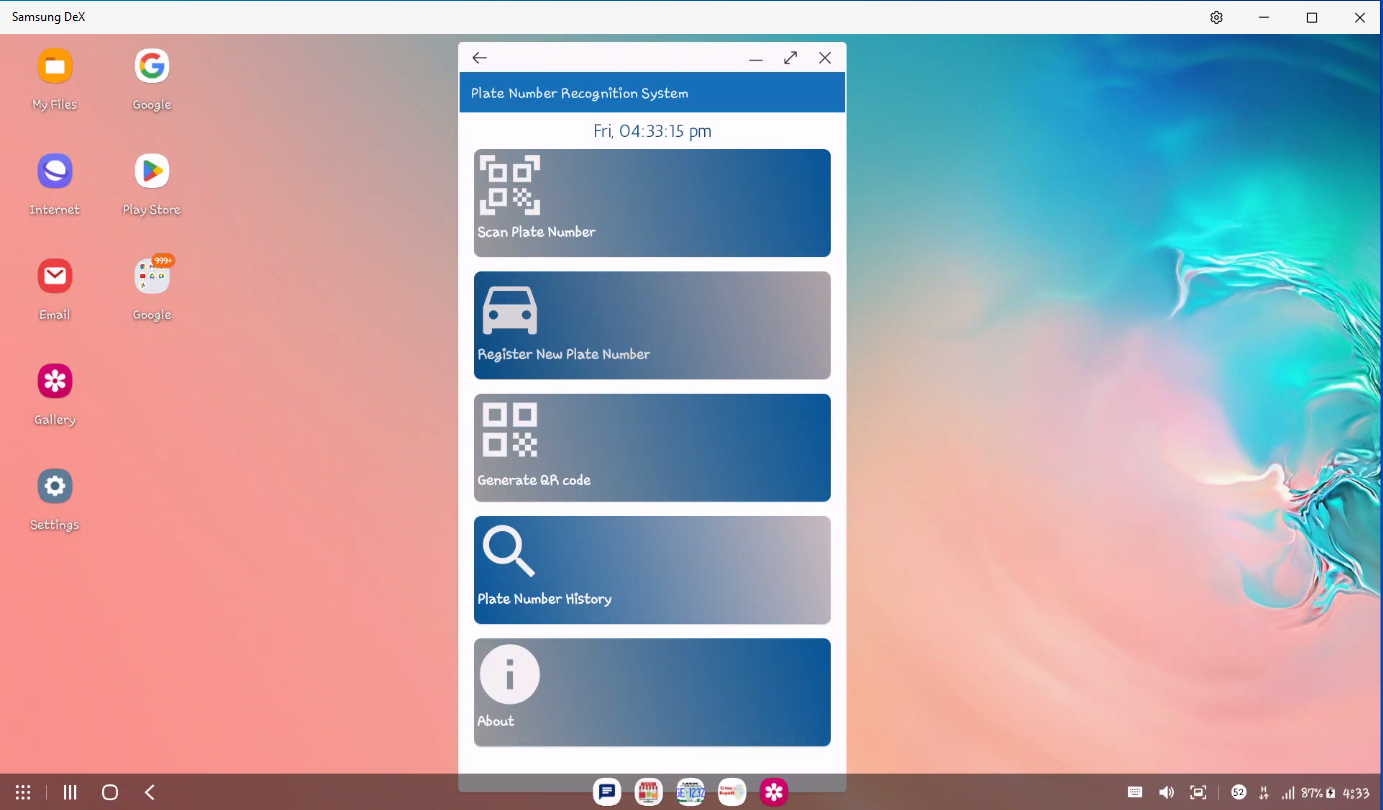The image size is (1383, 810).
Task: Open Register New Plate Number car icon
Action: (x=510, y=310)
